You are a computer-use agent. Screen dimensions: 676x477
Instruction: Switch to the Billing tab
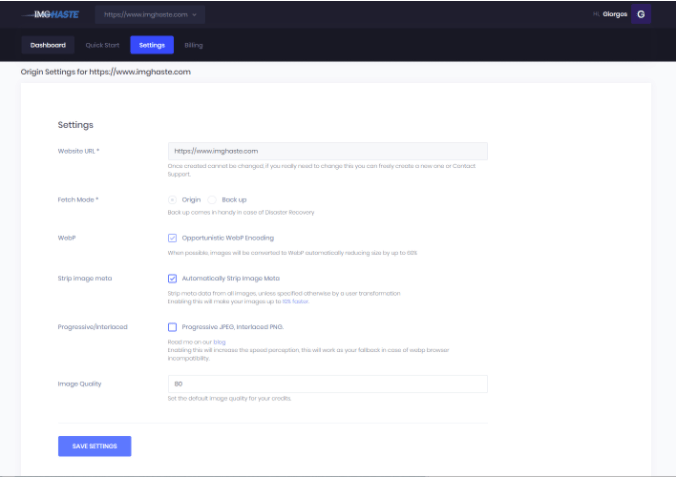click(x=193, y=45)
